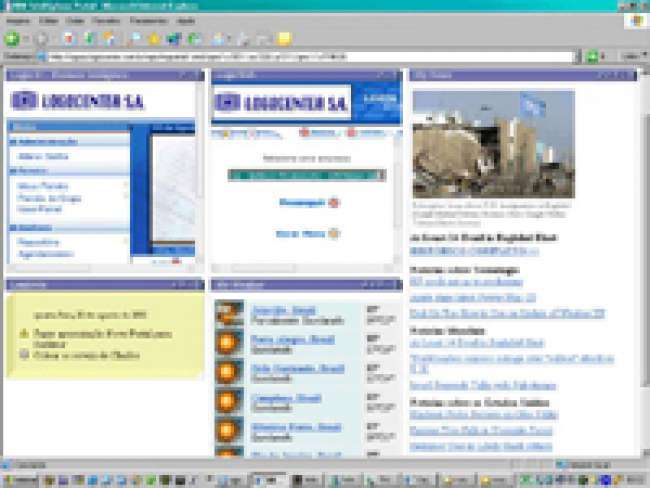Click the Logocenter SA logo in left panel
Image resolution: width=650 pixels, height=488 pixels.
click(x=78, y=100)
